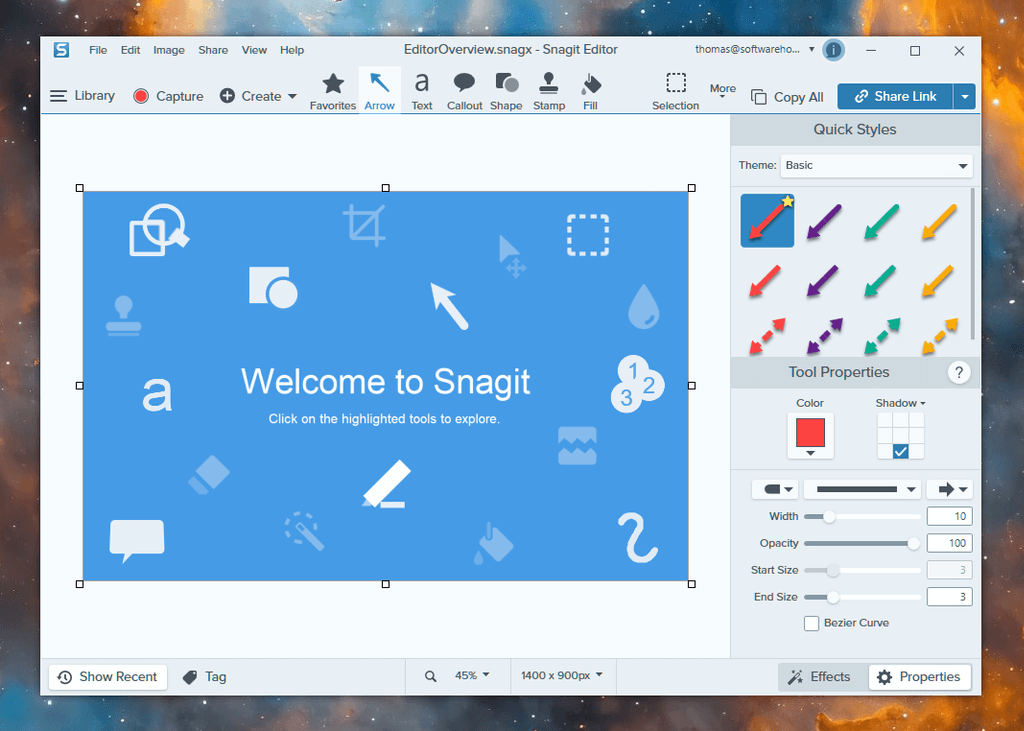The width and height of the screenshot is (1024, 731).
Task: Select purple solid arrow style, first row
Action: [x=824, y=221]
